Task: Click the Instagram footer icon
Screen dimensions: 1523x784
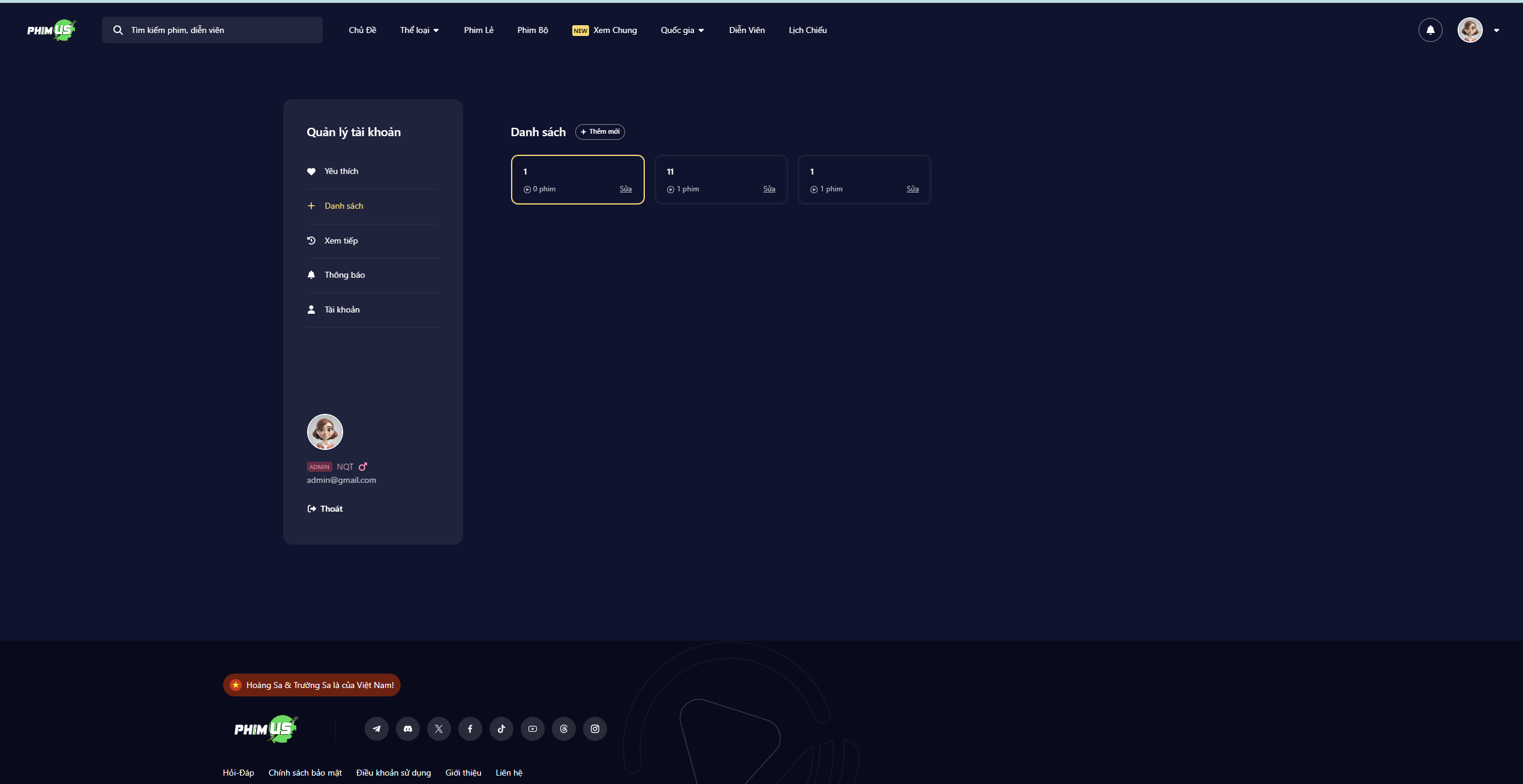Action: coord(595,729)
